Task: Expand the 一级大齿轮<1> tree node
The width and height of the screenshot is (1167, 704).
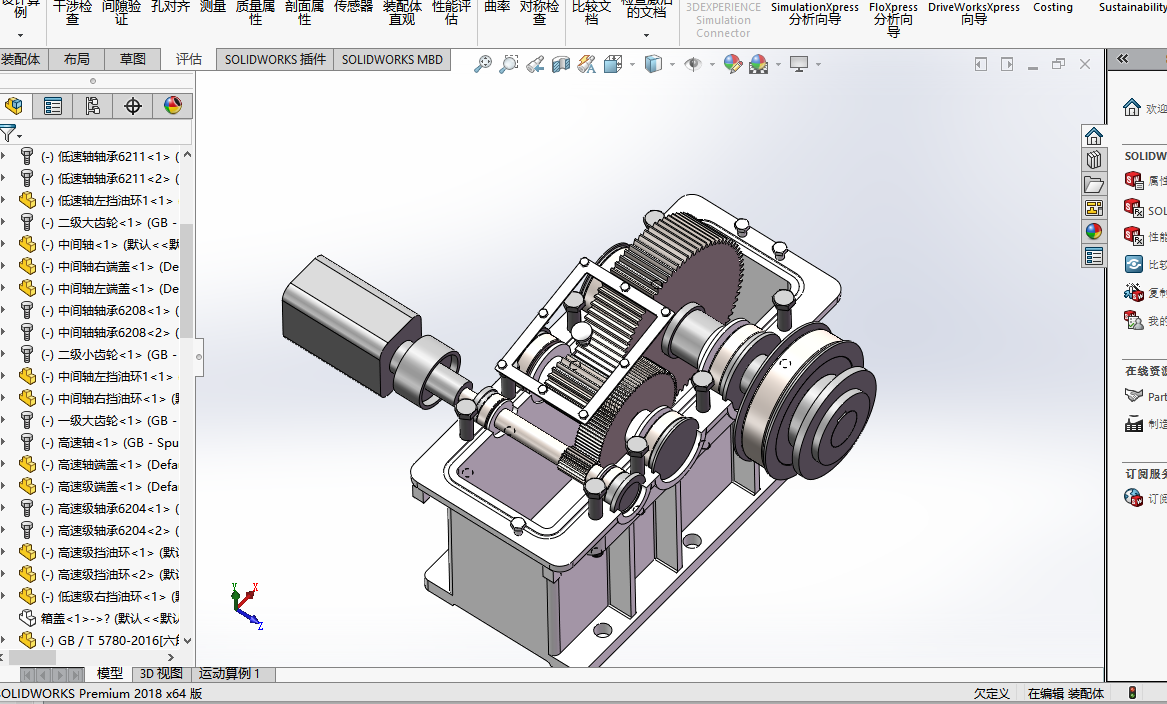Action: click(4, 420)
